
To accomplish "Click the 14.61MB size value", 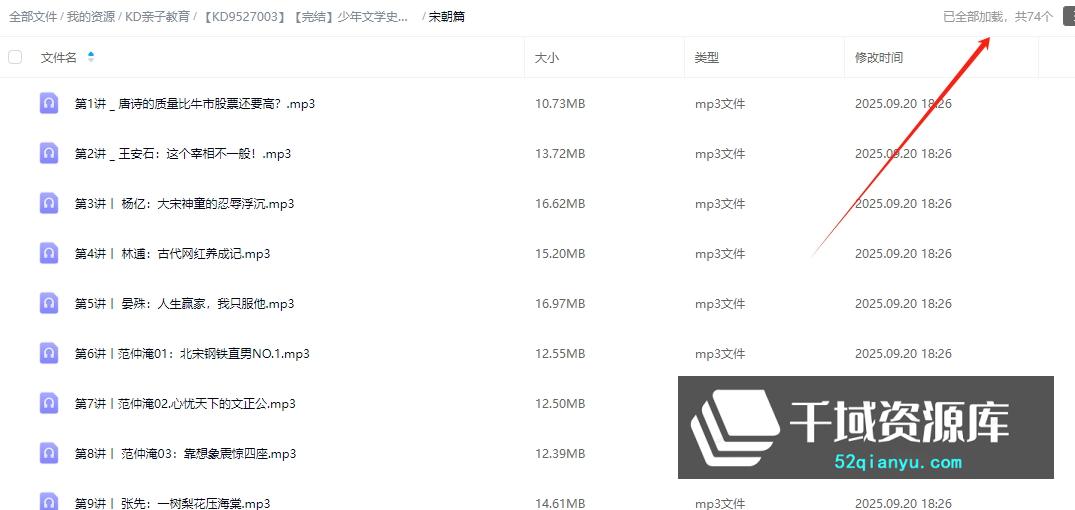I will click(560, 503).
